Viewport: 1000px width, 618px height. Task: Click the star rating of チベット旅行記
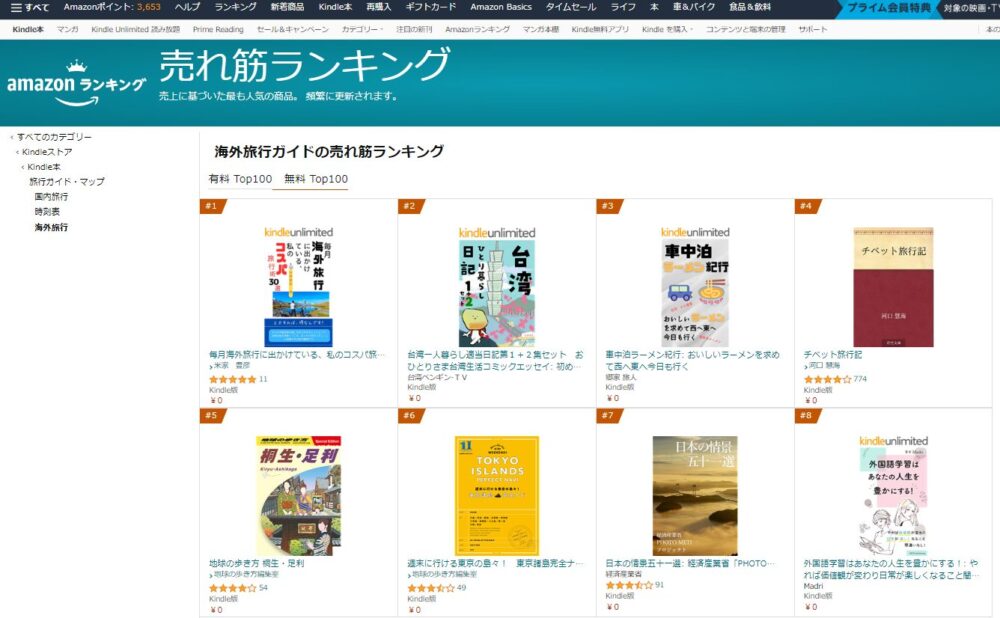(827, 379)
